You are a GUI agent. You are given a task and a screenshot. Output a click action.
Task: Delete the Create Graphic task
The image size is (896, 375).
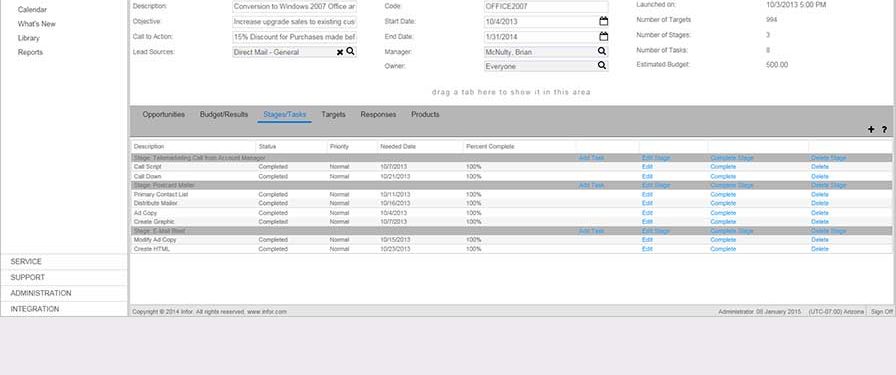tap(819, 221)
